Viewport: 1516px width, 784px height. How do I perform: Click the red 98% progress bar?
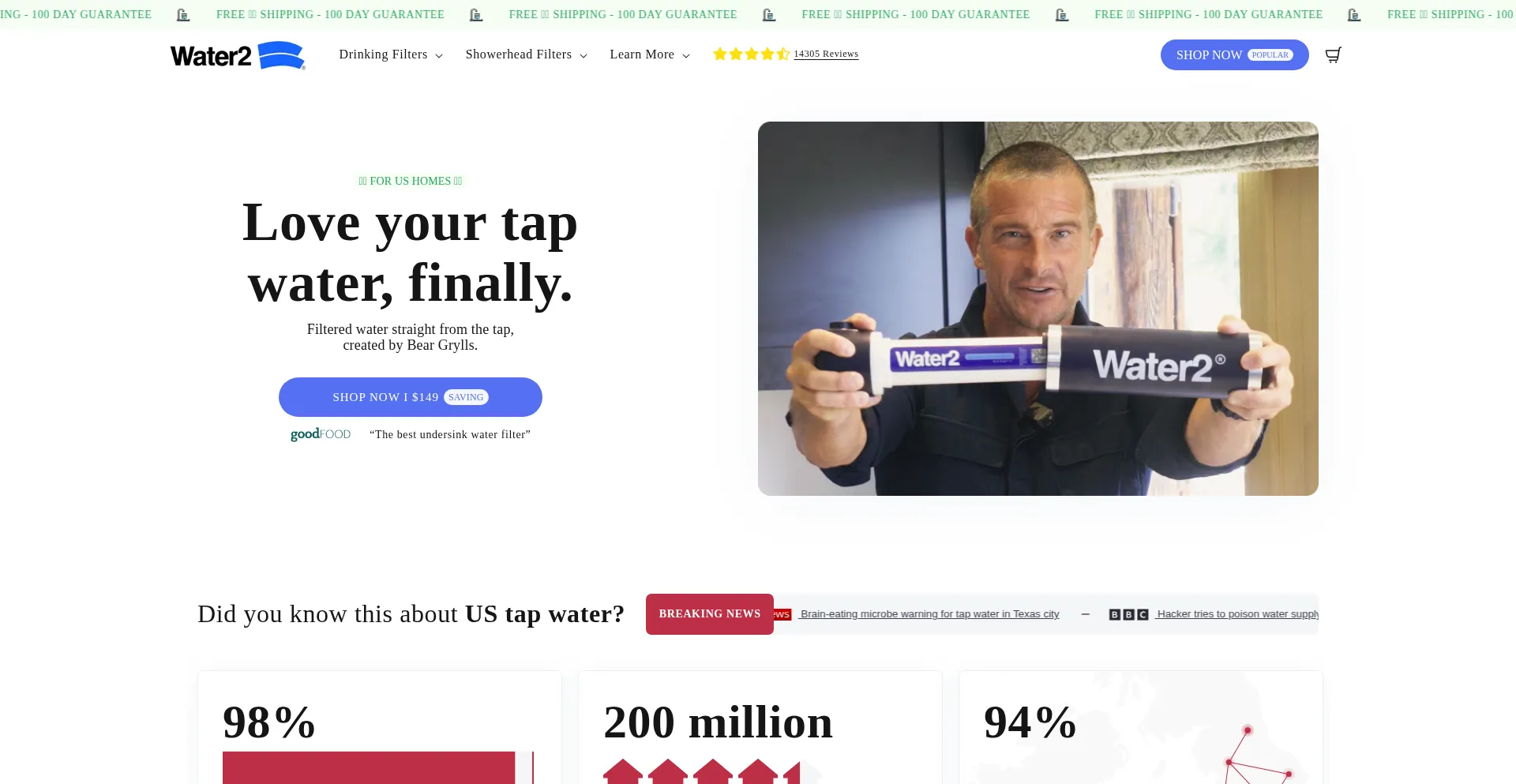[x=369, y=767]
